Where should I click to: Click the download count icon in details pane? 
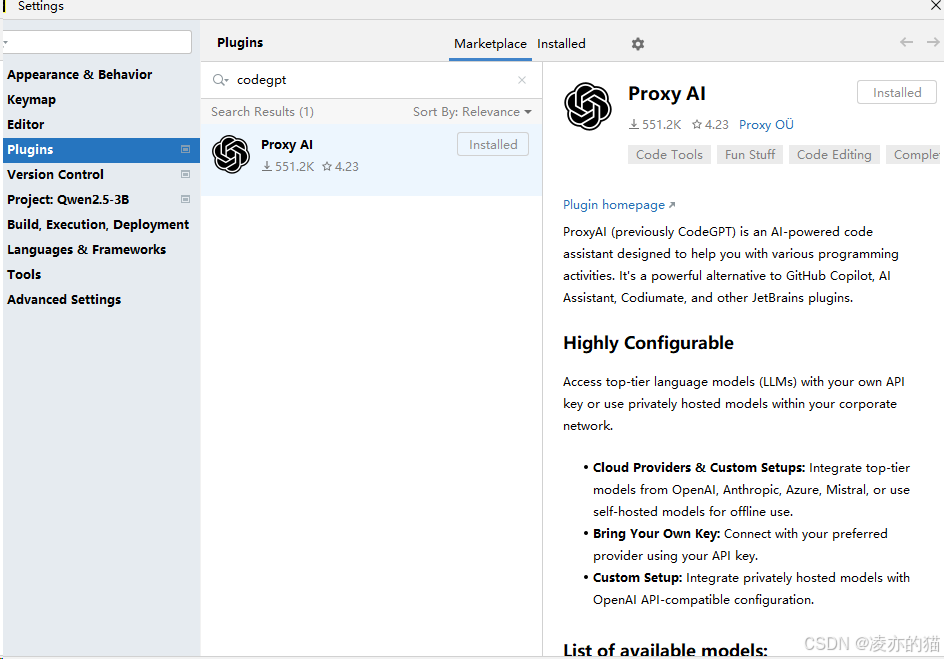point(634,125)
